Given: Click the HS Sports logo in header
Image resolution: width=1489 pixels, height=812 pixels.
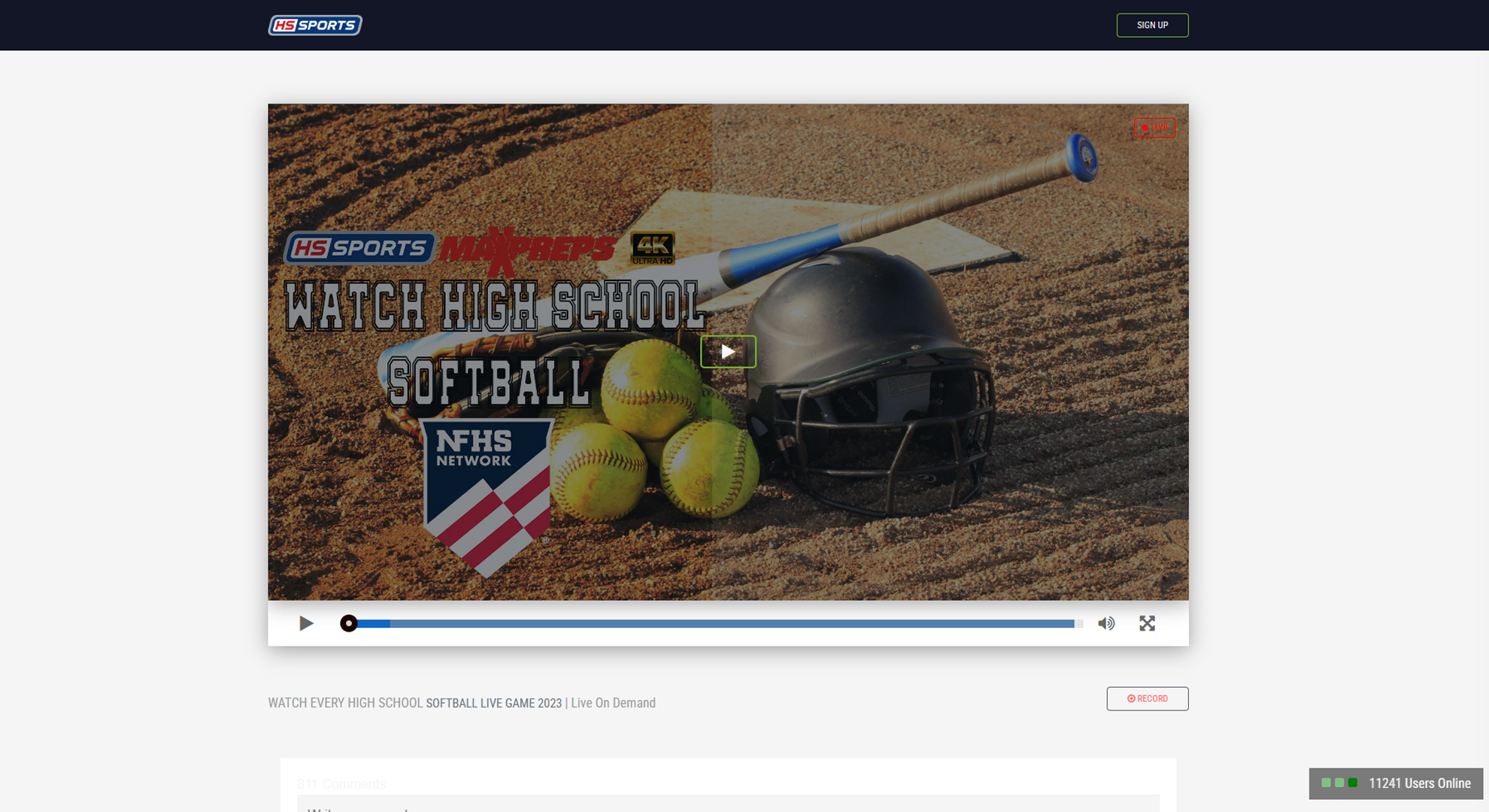Looking at the screenshot, I should pyautogui.click(x=315, y=25).
